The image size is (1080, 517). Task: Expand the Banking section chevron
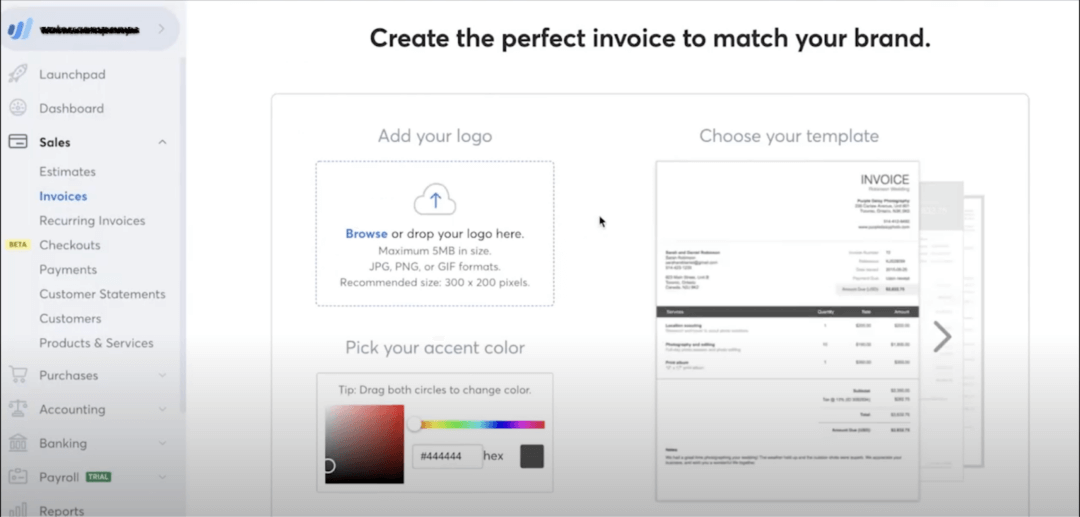(162, 443)
